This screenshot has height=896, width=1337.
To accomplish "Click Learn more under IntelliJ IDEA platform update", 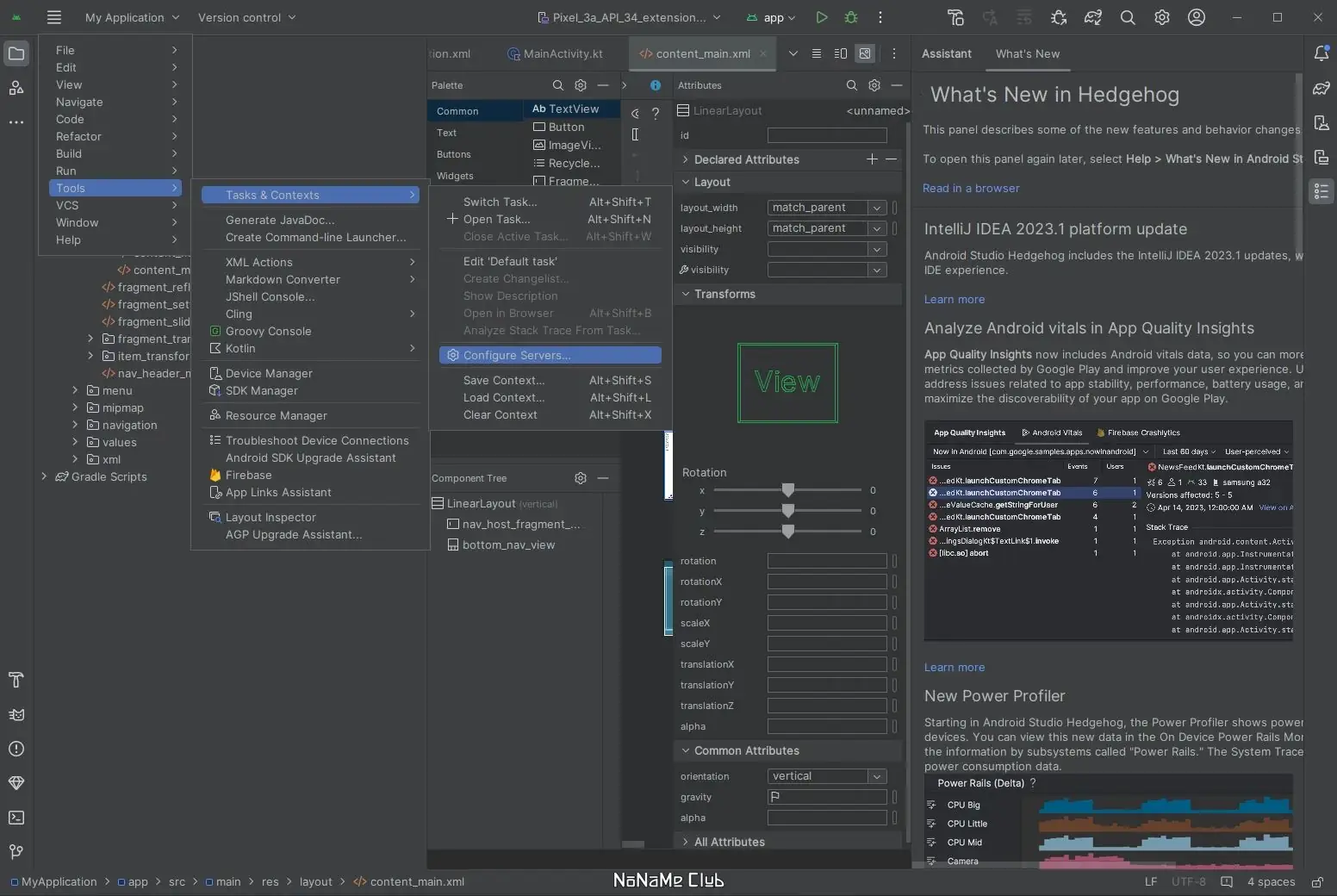I will click(955, 300).
